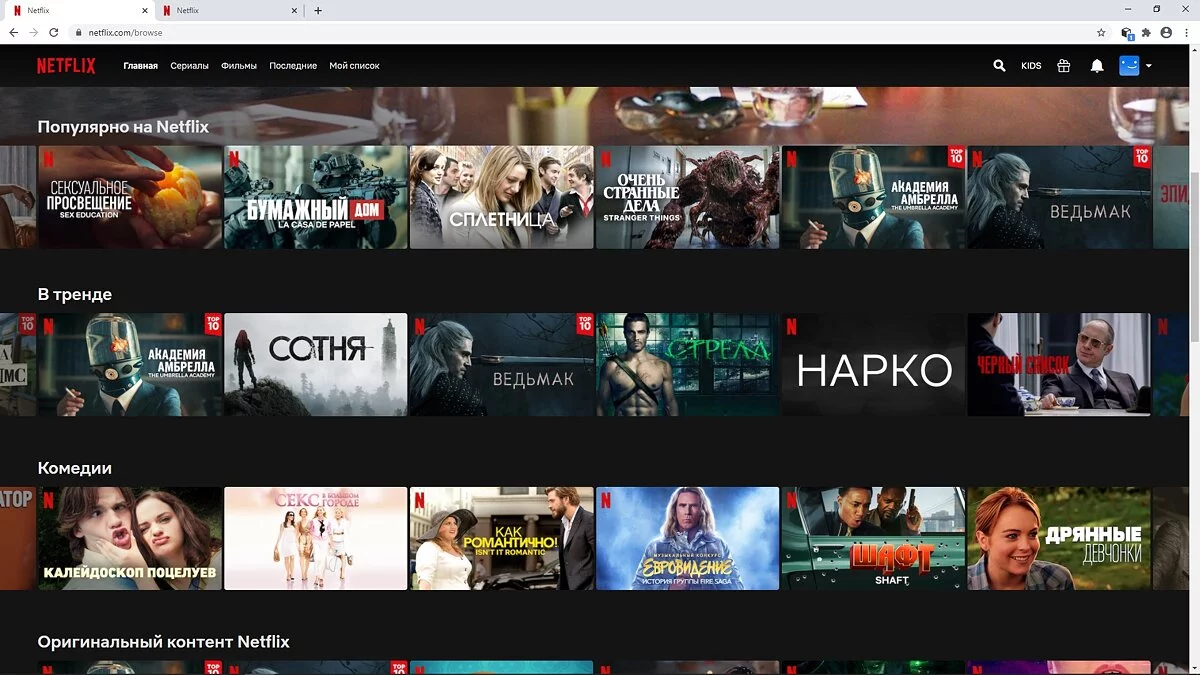The width and height of the screenshot is (1200, 675).
Task: Open the notifications bell icon
Action: 1097,66
